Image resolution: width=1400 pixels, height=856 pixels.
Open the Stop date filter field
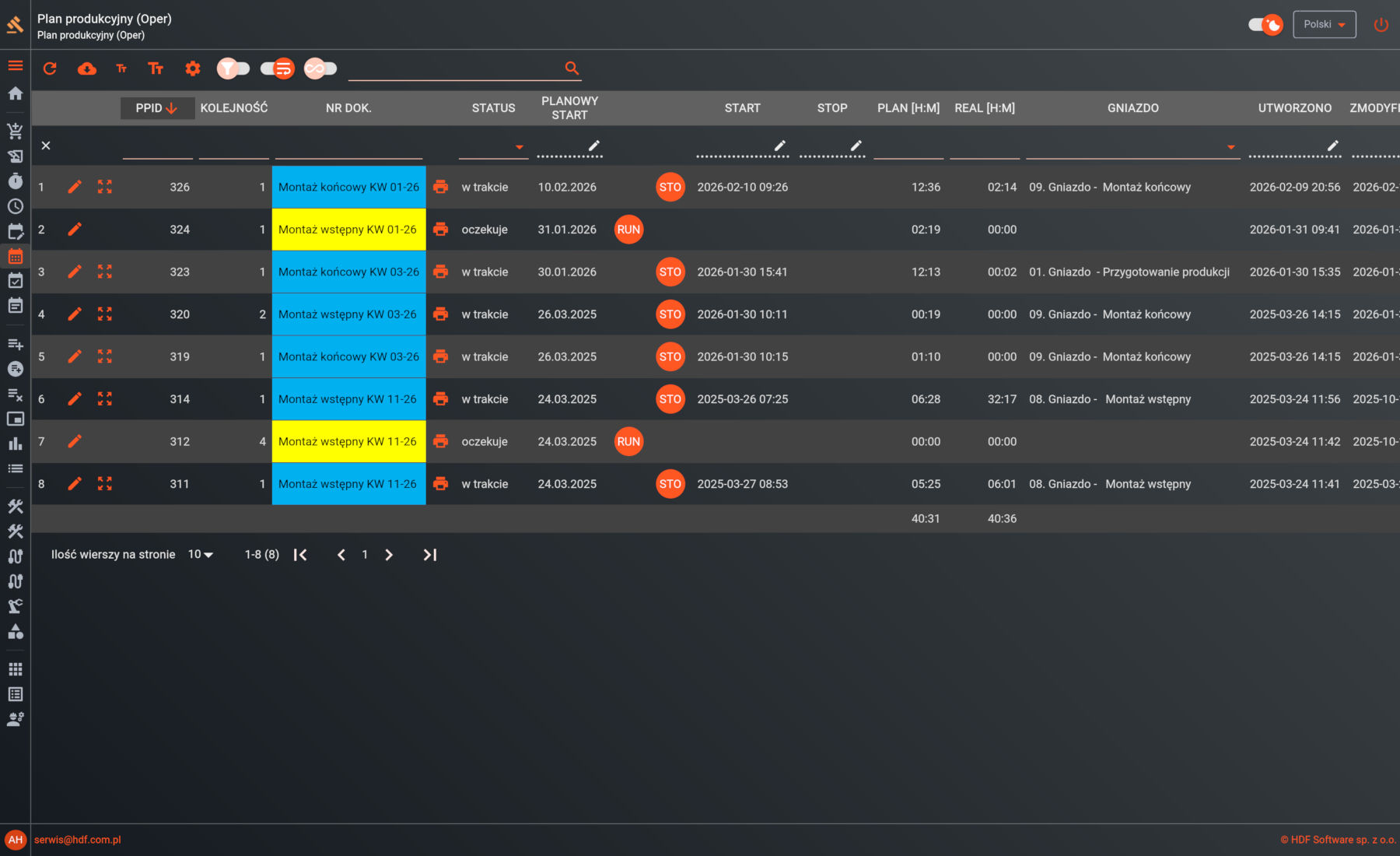coord(832,146)
